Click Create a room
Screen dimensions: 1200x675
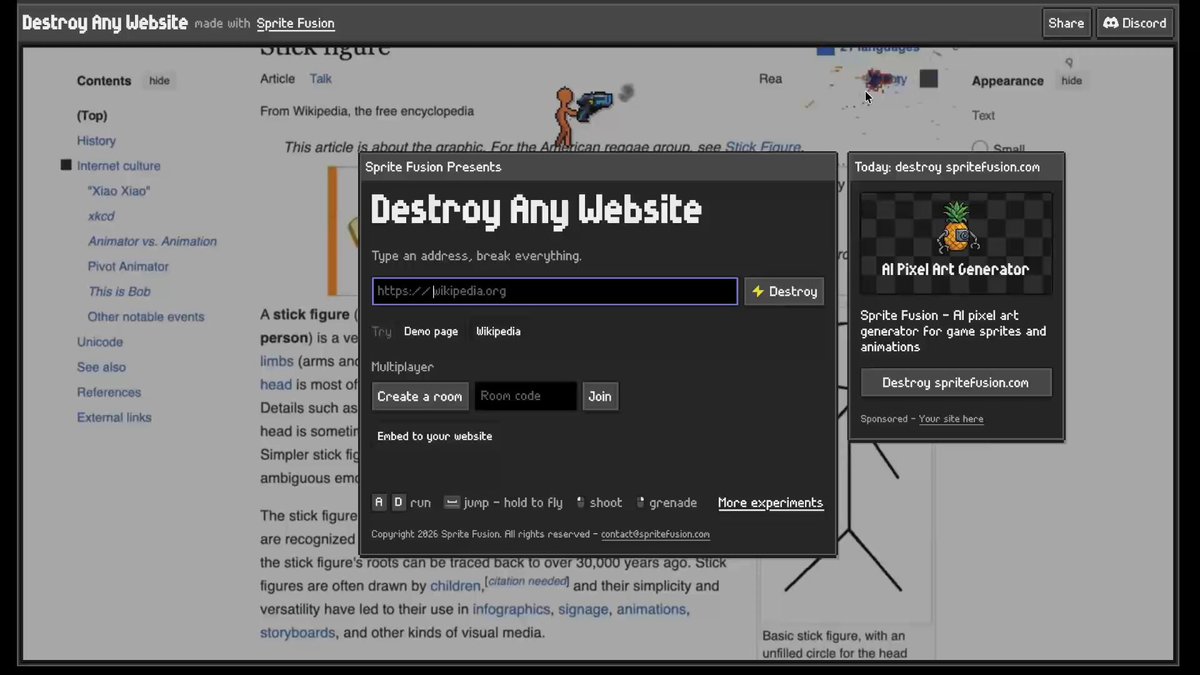pyautogui.click(x=420, y=396)
